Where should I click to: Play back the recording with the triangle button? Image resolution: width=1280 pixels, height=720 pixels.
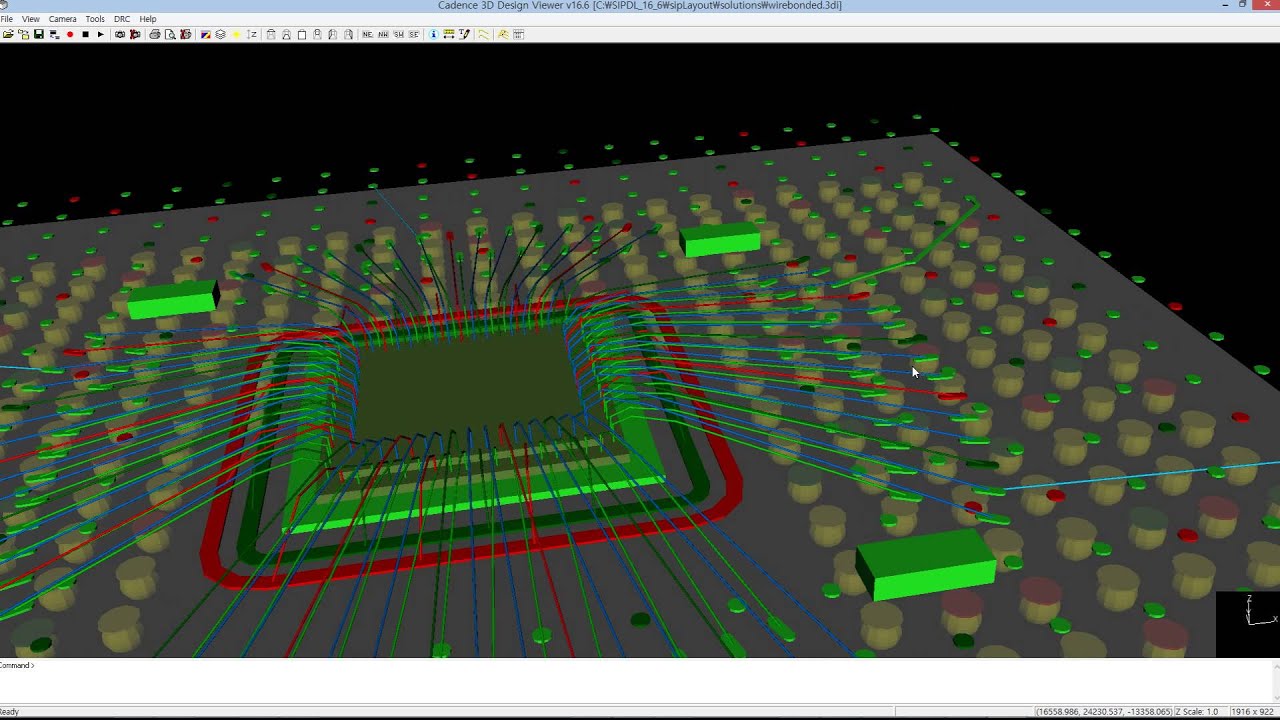coord(100,34)
